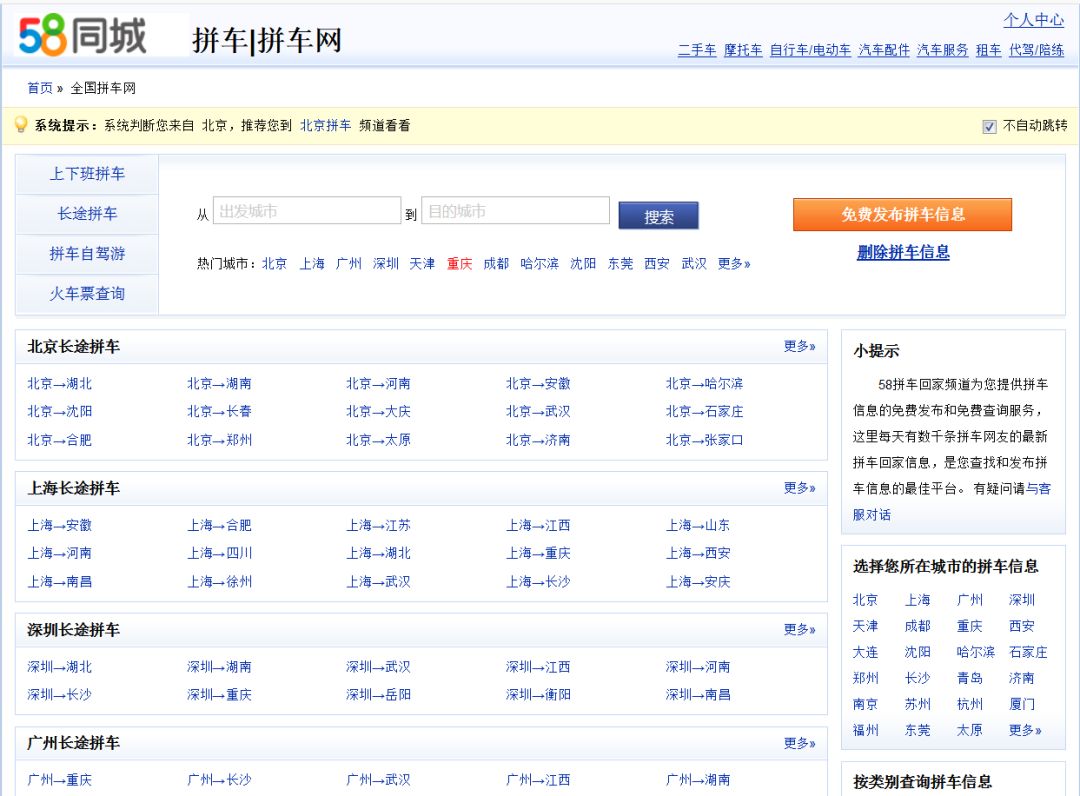Open the 拼车自驾游 tab
Screen dimensions: 1080x796
pyautogui.click(x=87, y=254)
